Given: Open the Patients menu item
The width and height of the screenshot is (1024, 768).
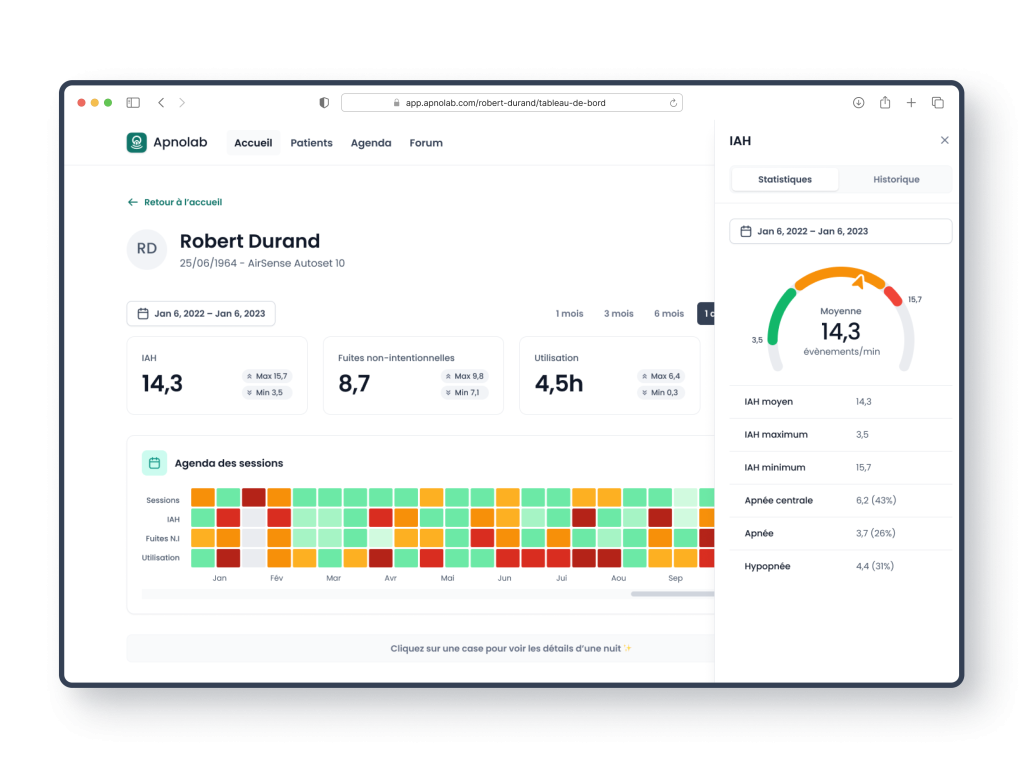Looking at the screenshot, I should [x=311, y=143].
